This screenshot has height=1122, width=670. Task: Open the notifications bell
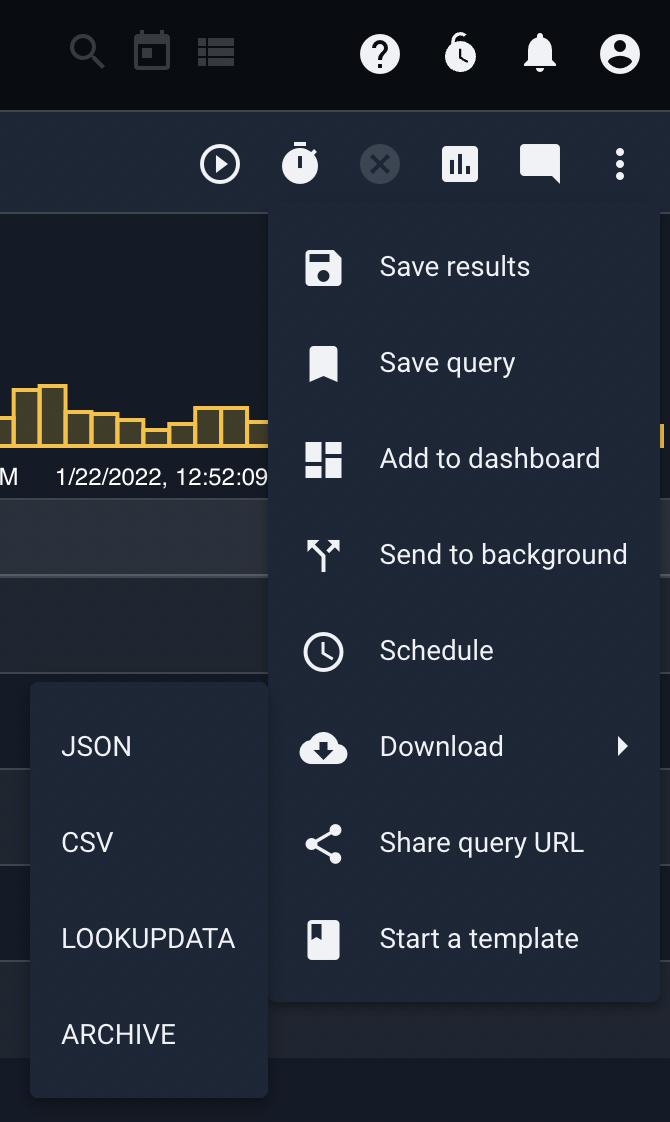pyautogui.click(x=540, y=54)
